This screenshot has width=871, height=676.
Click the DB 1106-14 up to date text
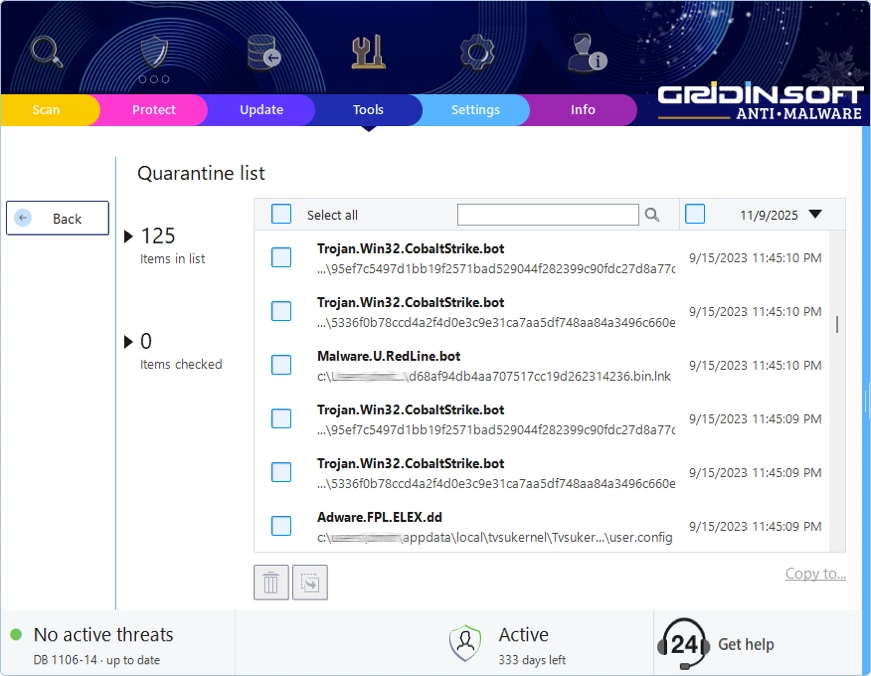[x=97, y=660]
